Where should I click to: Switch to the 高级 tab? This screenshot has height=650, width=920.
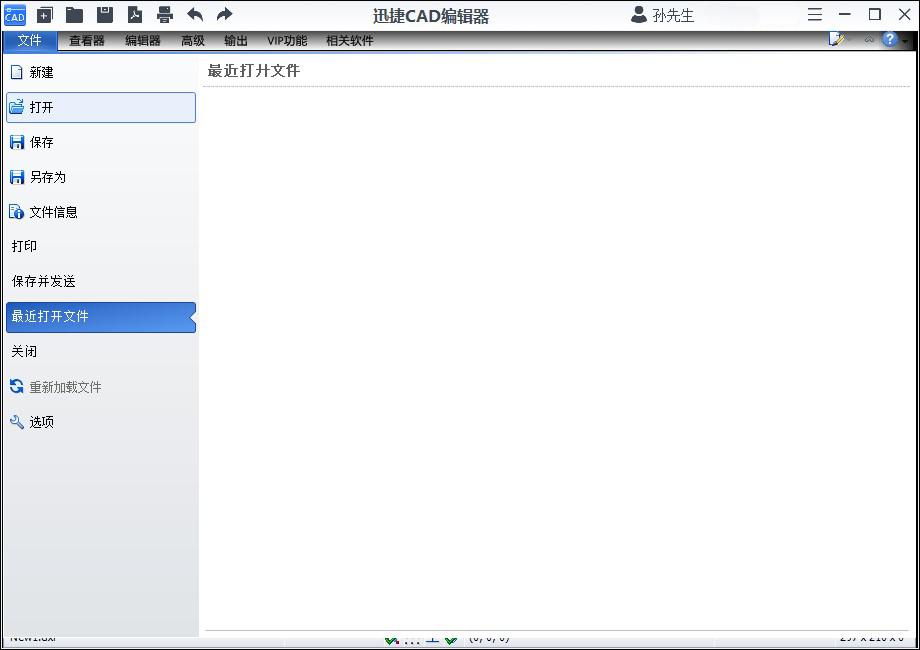(192, 40)
